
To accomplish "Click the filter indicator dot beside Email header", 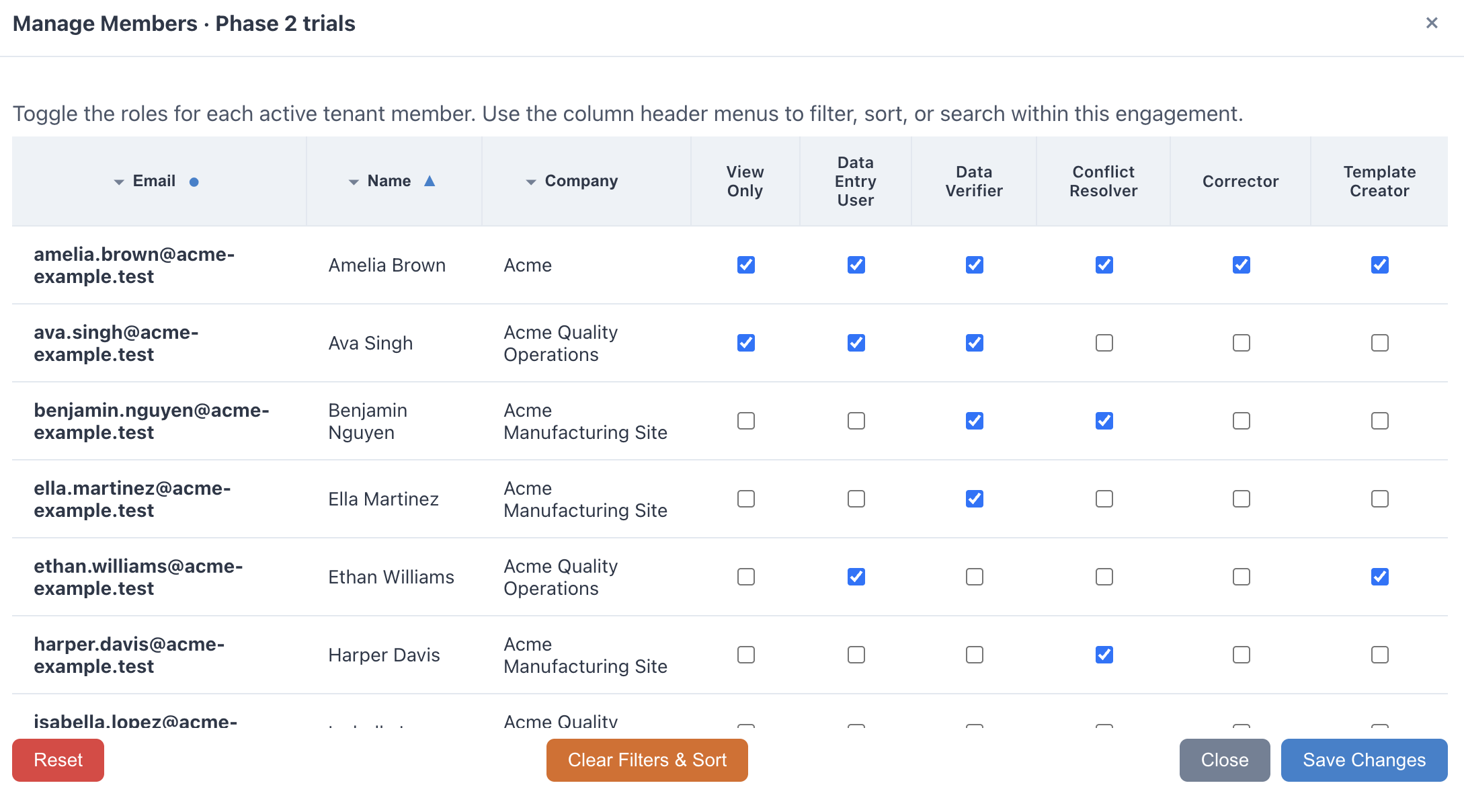I will (x=194, y=181).
